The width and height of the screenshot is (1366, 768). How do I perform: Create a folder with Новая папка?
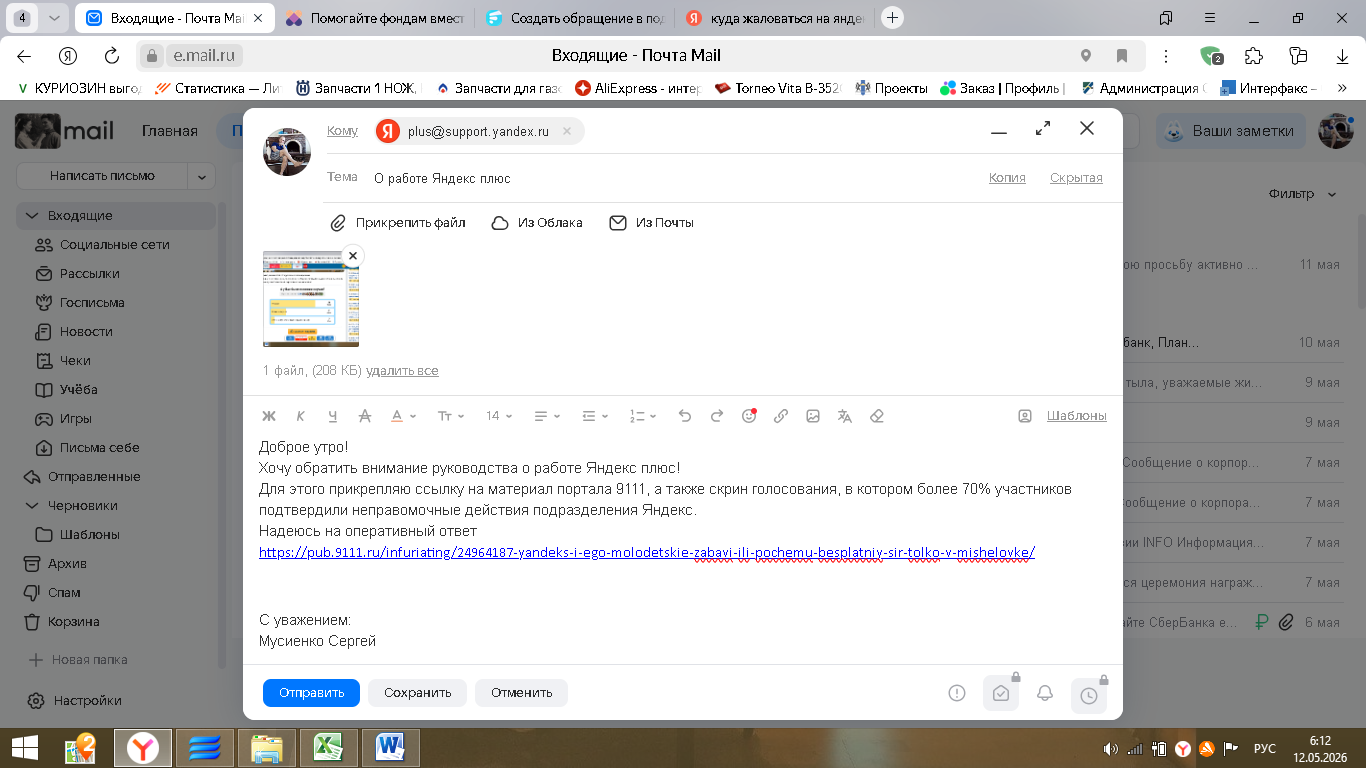click(x=79, y=660)
